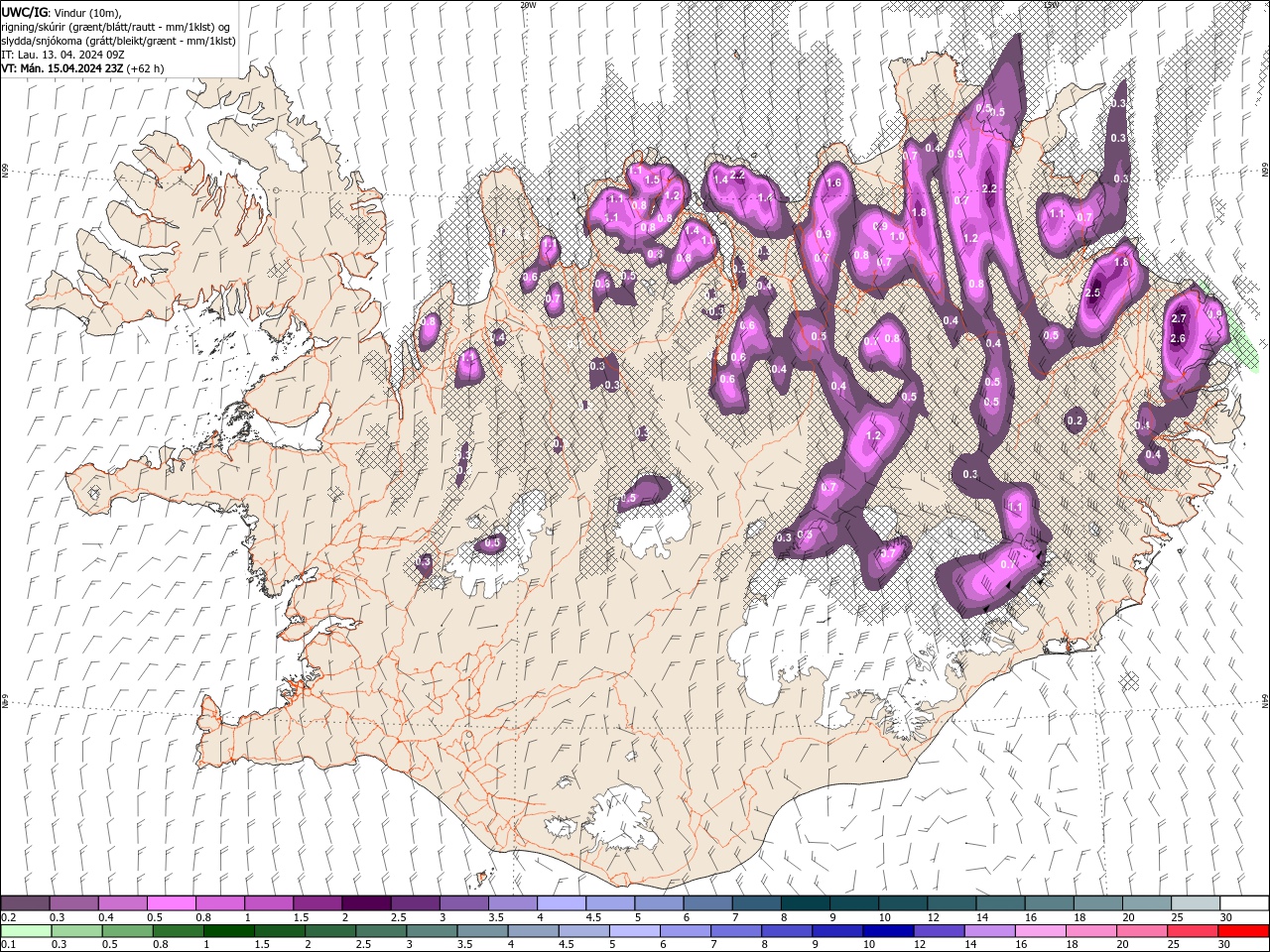Pick the white 25–30 snow legend swatch
The image size is (1270, 952).
coord(1196,903)
